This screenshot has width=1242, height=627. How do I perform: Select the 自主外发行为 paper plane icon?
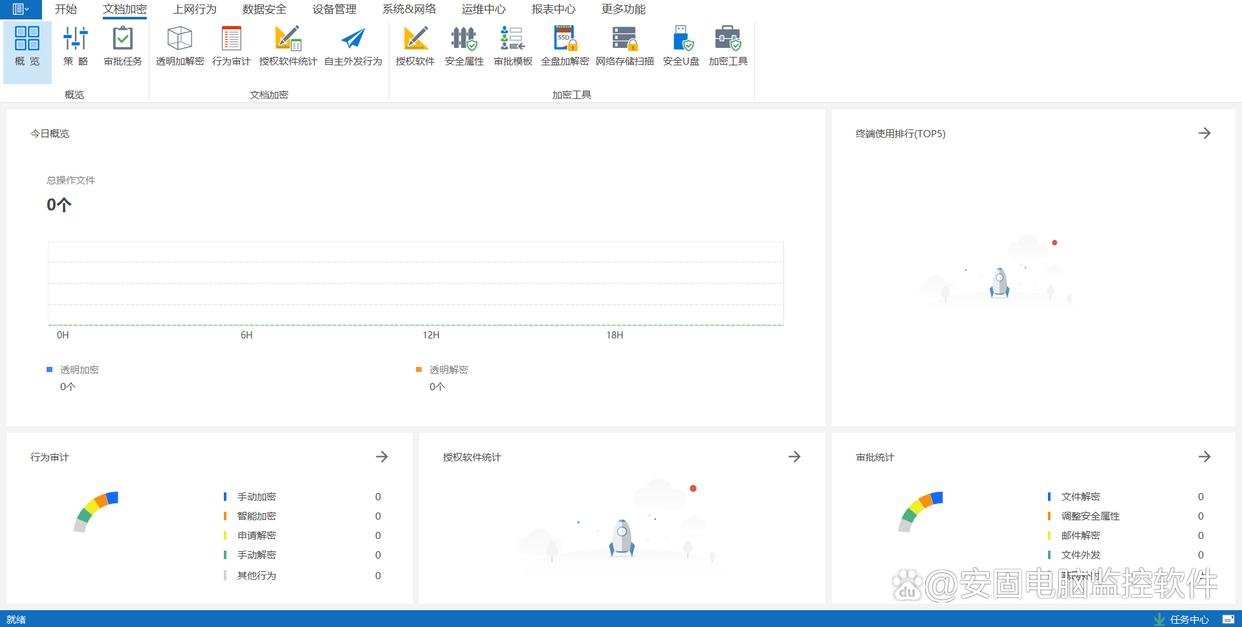353,46
